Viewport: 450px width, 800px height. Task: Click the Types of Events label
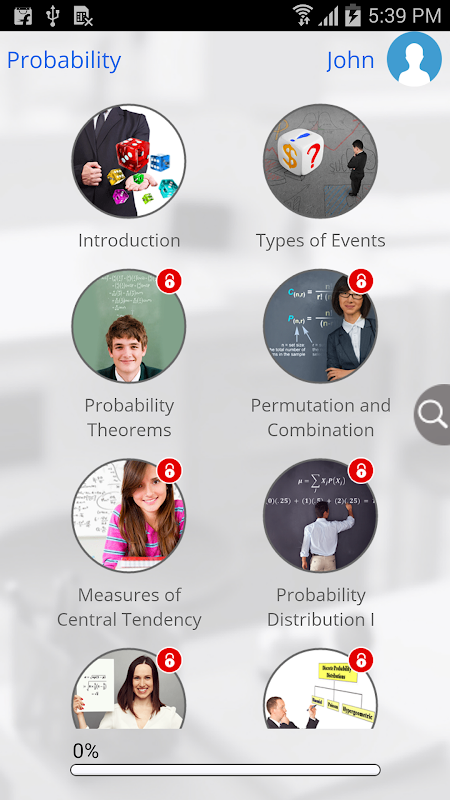(x=320, y=240)
